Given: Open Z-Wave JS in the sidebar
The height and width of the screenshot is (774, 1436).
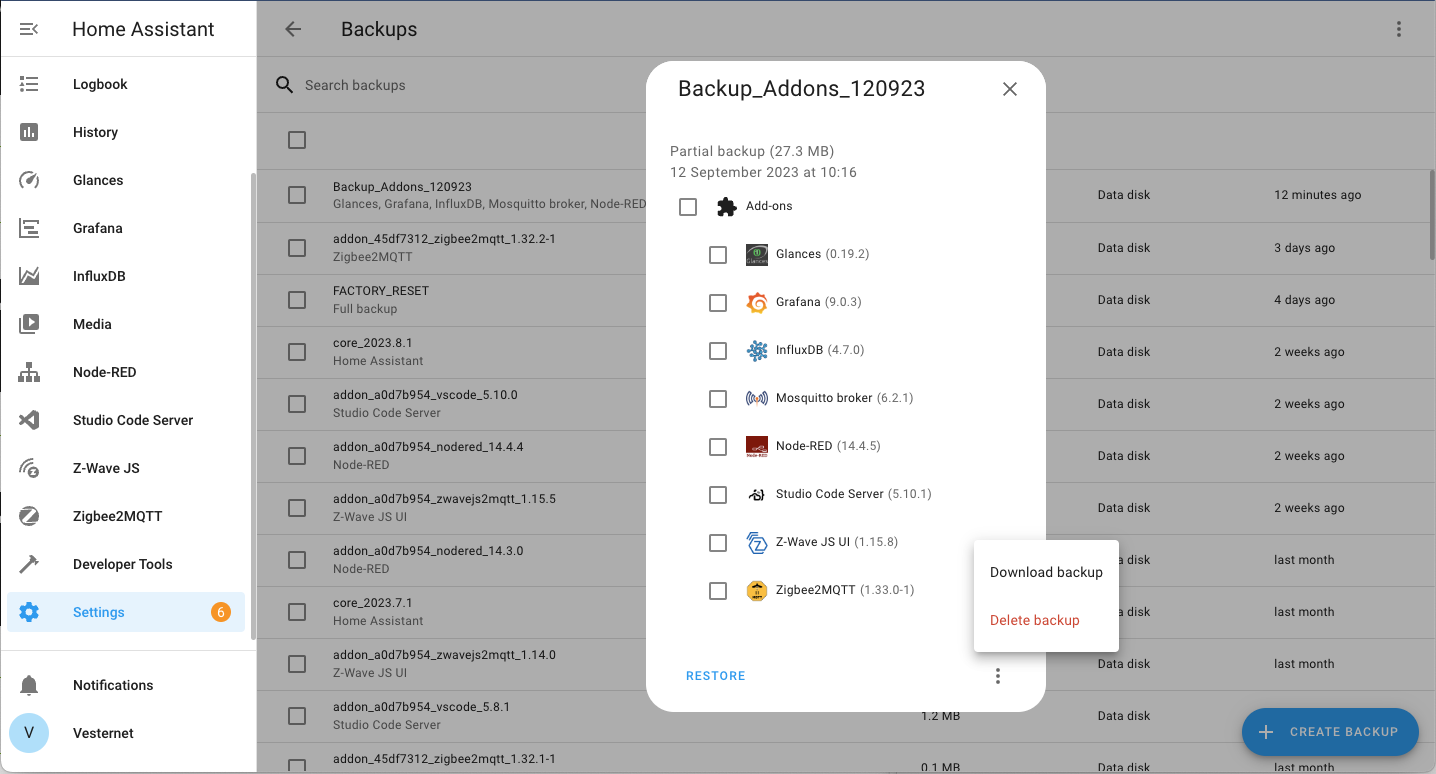Looking at the screenshot, I should pyautogui.click(x=126, y=468).
